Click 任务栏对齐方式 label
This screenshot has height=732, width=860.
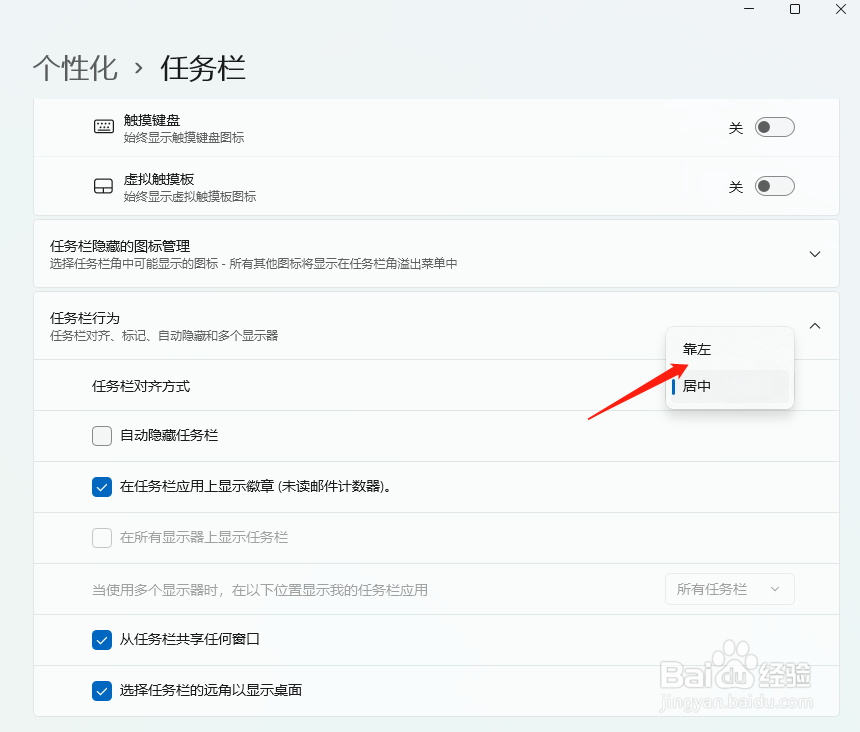[141, 386]
